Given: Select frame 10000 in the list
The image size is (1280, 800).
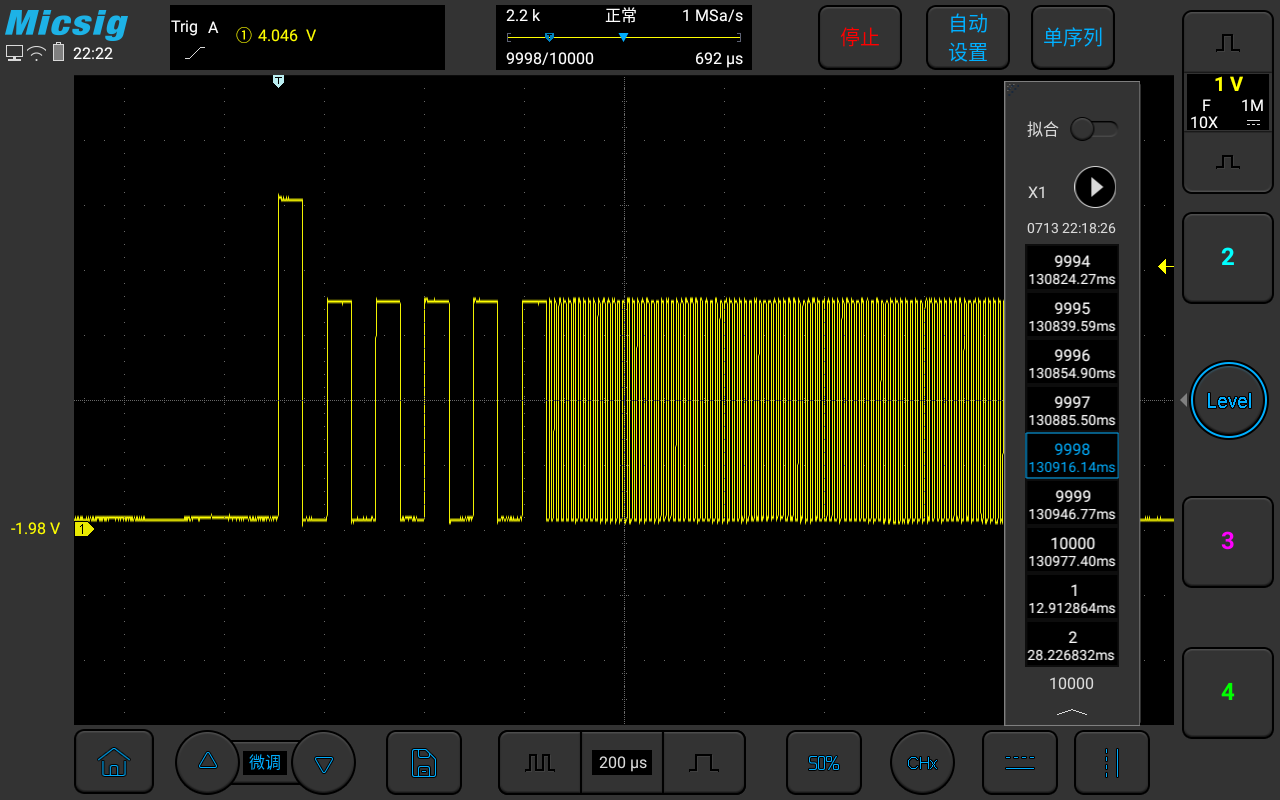Looking at the screenshot, I should [x=1071, y=552].
